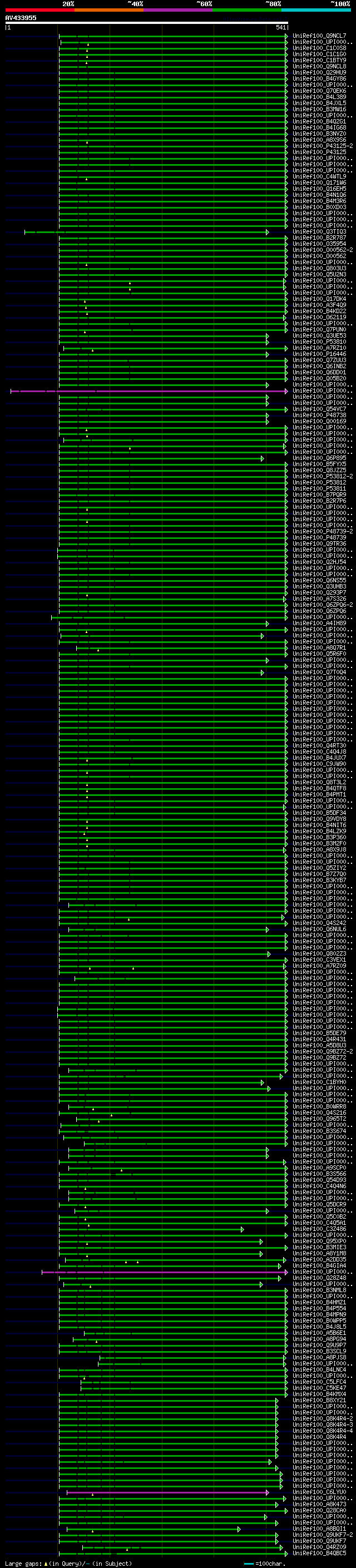
Task: Open the UniRef100_B4JXL5 hit
Action: 319,103
